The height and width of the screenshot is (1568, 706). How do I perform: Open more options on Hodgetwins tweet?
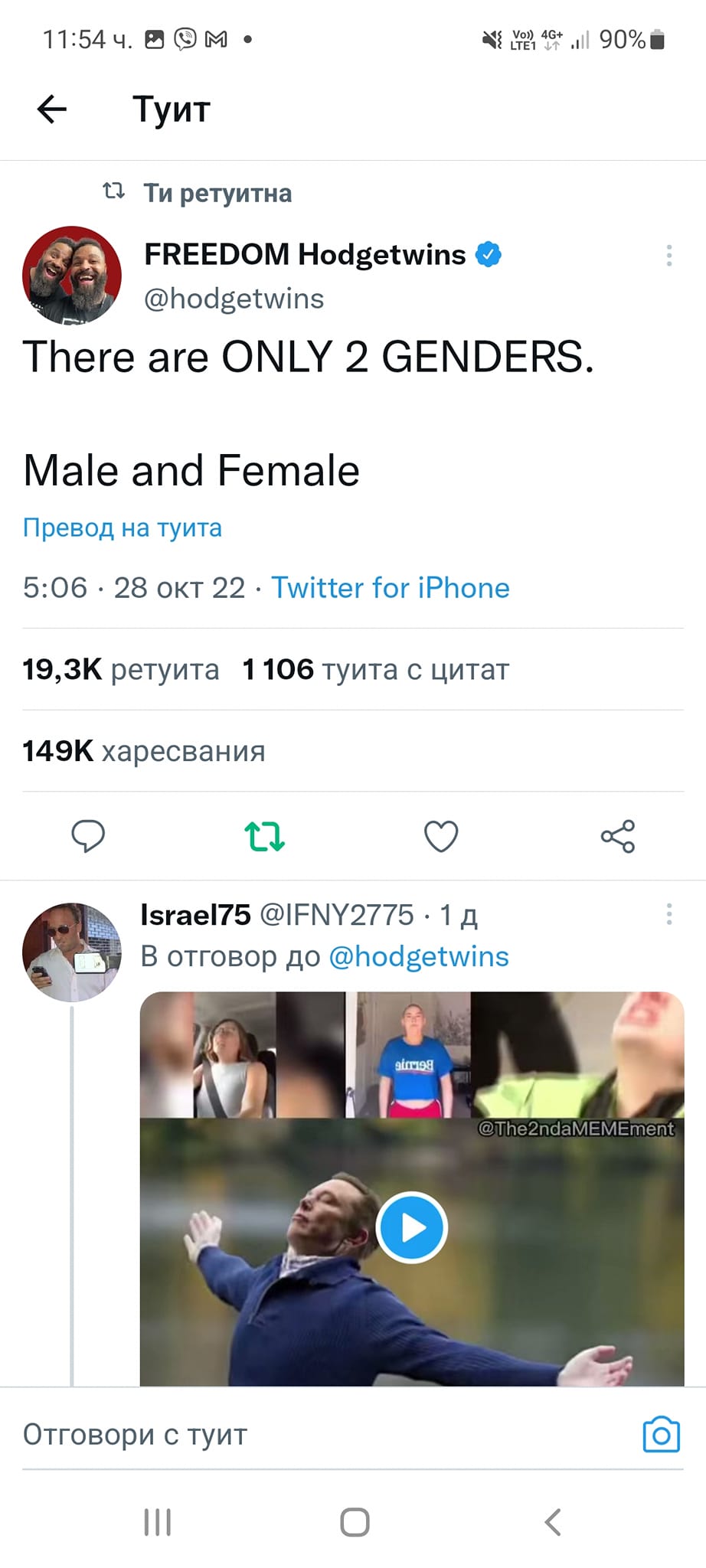tap(669, 255)
